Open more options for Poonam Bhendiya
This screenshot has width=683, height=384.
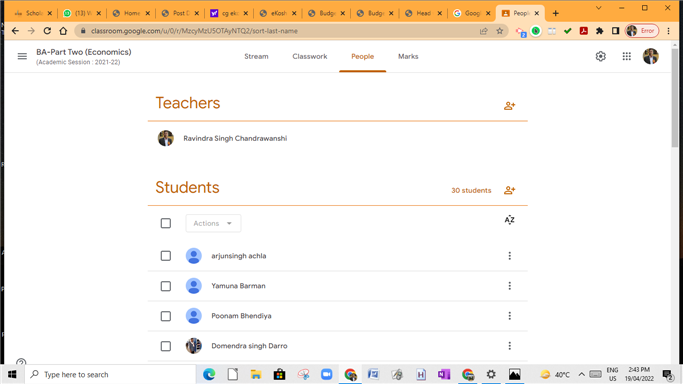tap(509, 316)
